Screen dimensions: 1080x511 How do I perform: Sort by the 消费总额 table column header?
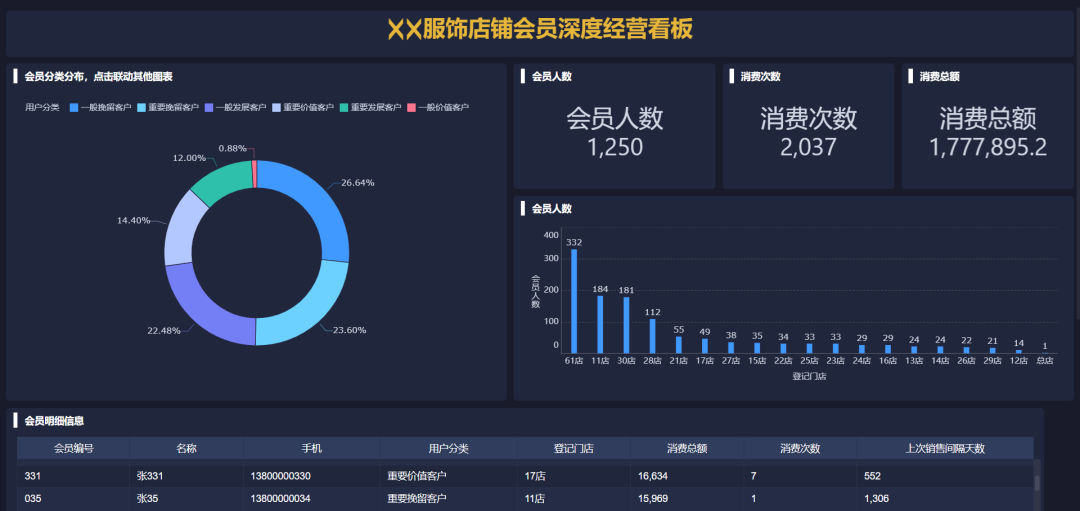pos(687,448)
